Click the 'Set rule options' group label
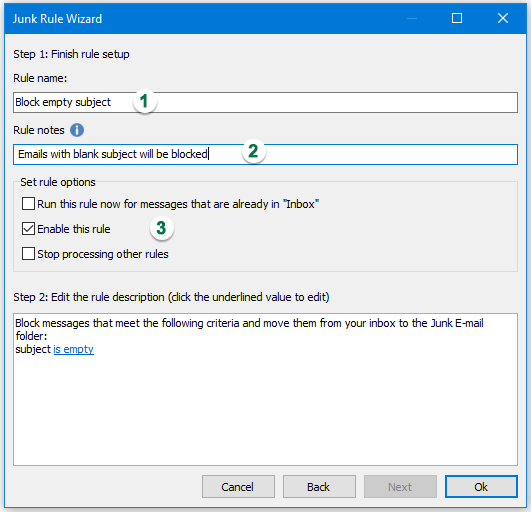The height and width of the screenshot is (512, 531). click(x=58, y=182)
